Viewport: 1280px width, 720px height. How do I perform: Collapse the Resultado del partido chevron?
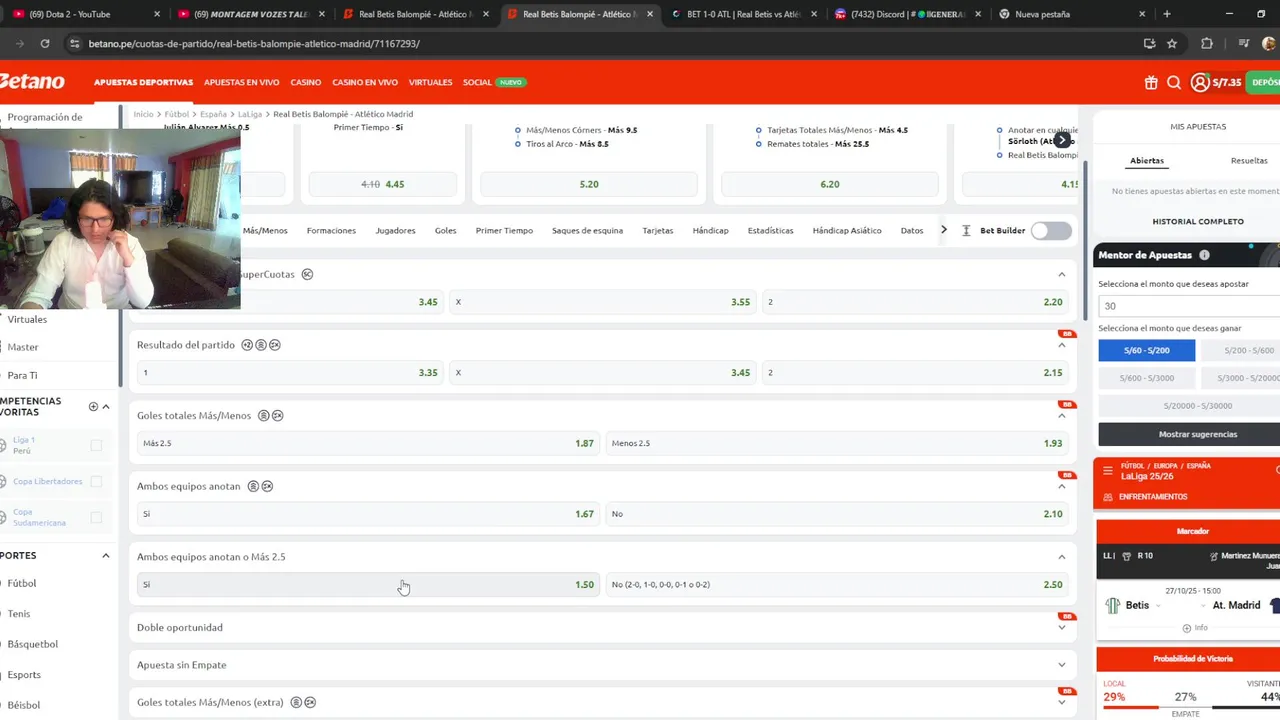pos(1062,345)
